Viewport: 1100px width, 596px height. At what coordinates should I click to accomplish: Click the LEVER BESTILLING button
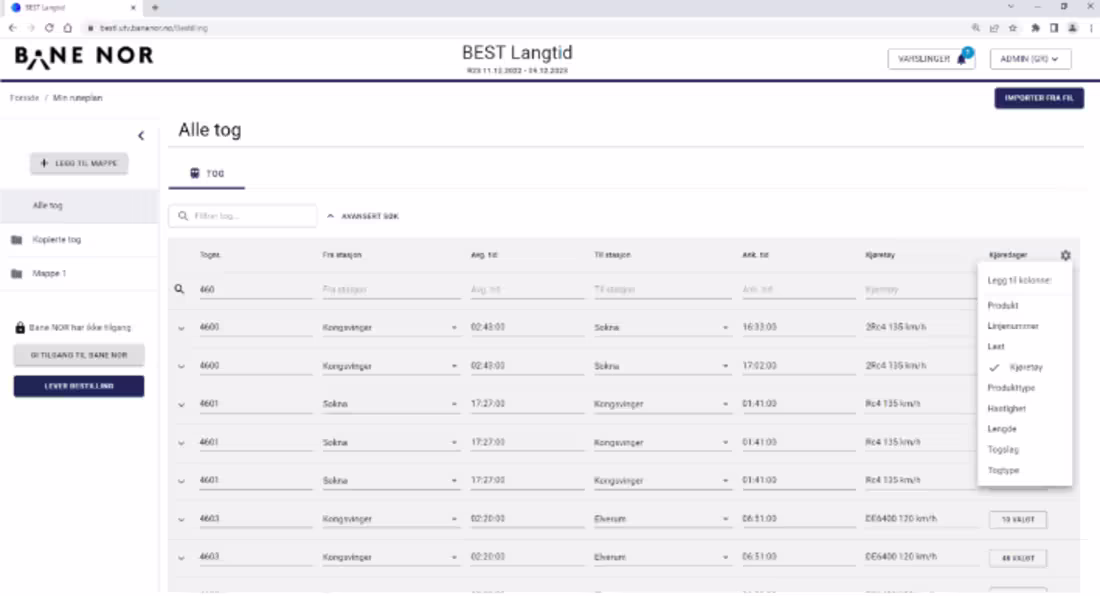[x=79, y=386]
